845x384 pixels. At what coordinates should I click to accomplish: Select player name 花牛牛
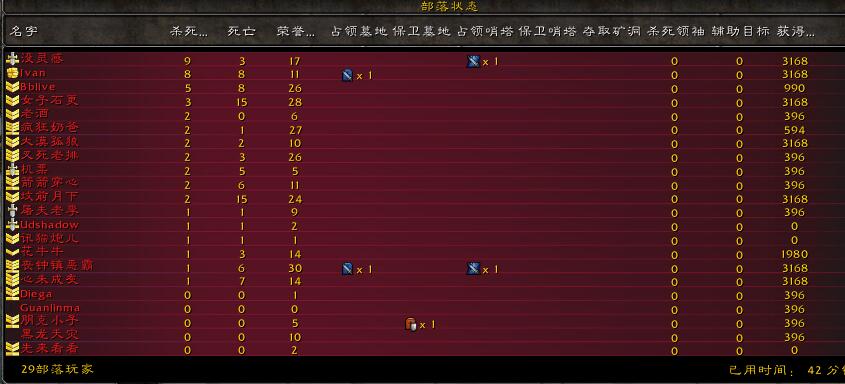coord(42,252)
